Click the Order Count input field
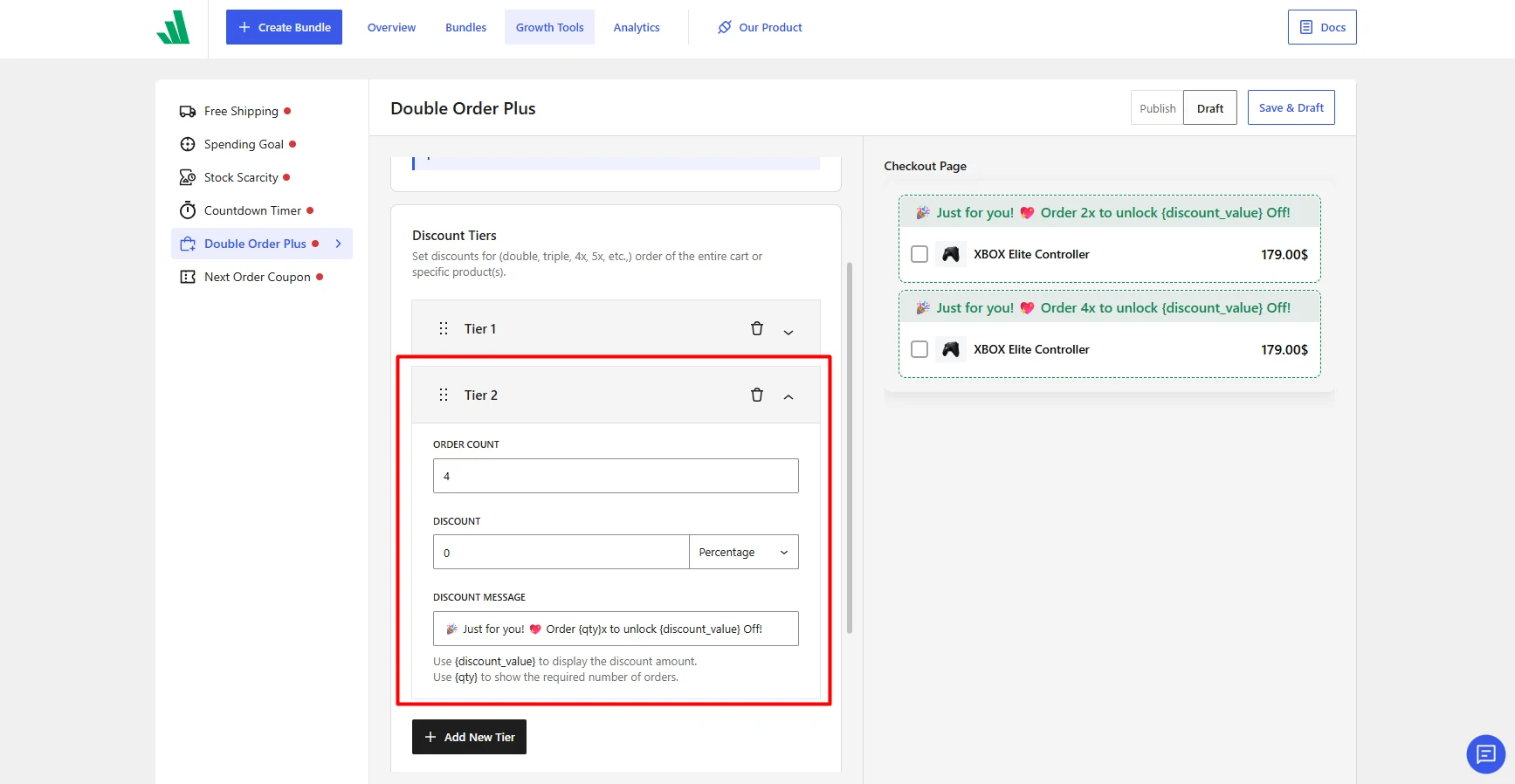1515x784 pixels. tap(616, 476)
